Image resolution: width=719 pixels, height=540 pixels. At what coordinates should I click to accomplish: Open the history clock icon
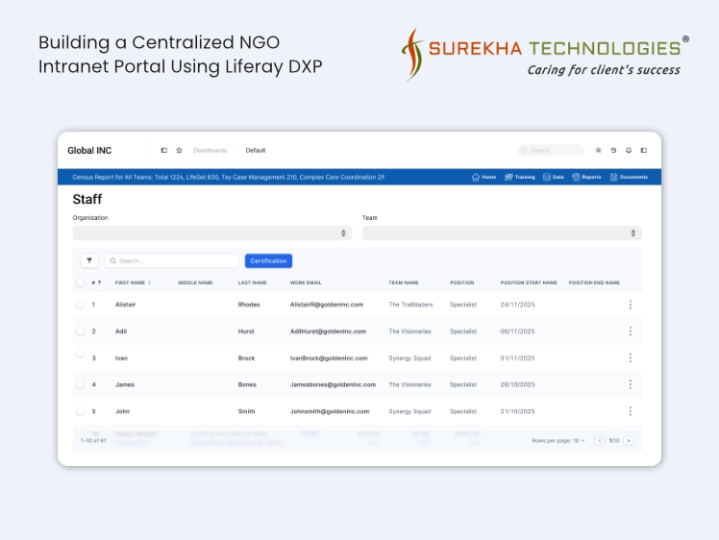pos(613,150)
